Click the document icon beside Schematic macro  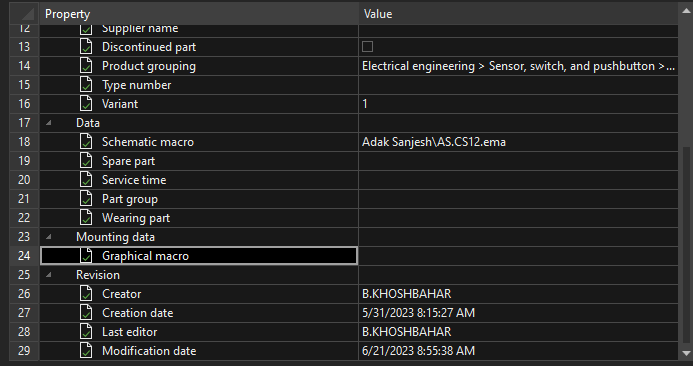86,142
